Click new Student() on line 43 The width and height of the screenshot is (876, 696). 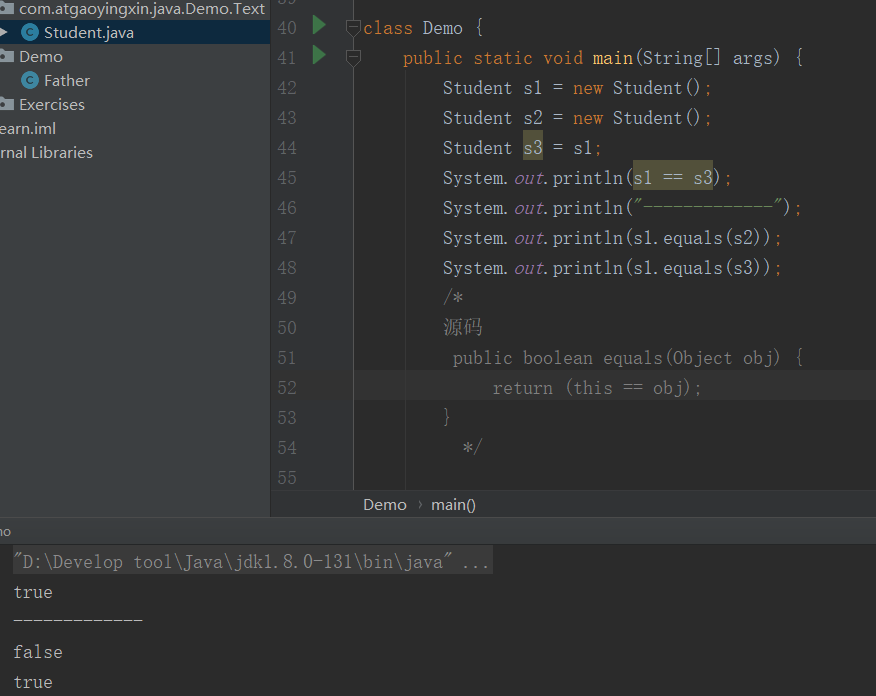click(x=636, y=118)
